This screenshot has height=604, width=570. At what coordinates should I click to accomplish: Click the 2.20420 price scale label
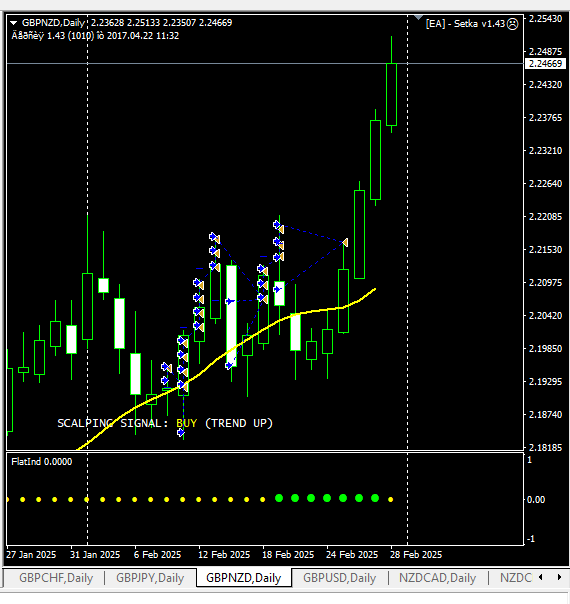(x=545, y=315)
